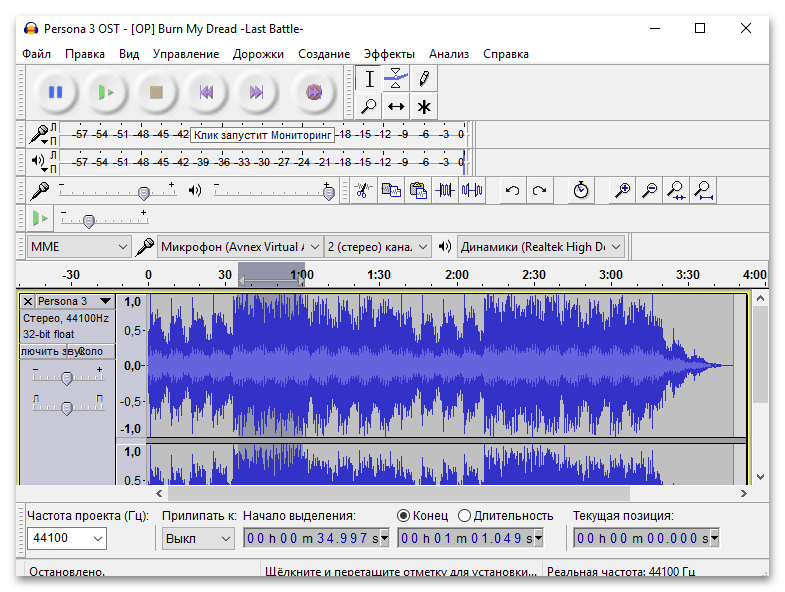Open the Анализ menu
This screenshot has width=785, height=592.
449,54
